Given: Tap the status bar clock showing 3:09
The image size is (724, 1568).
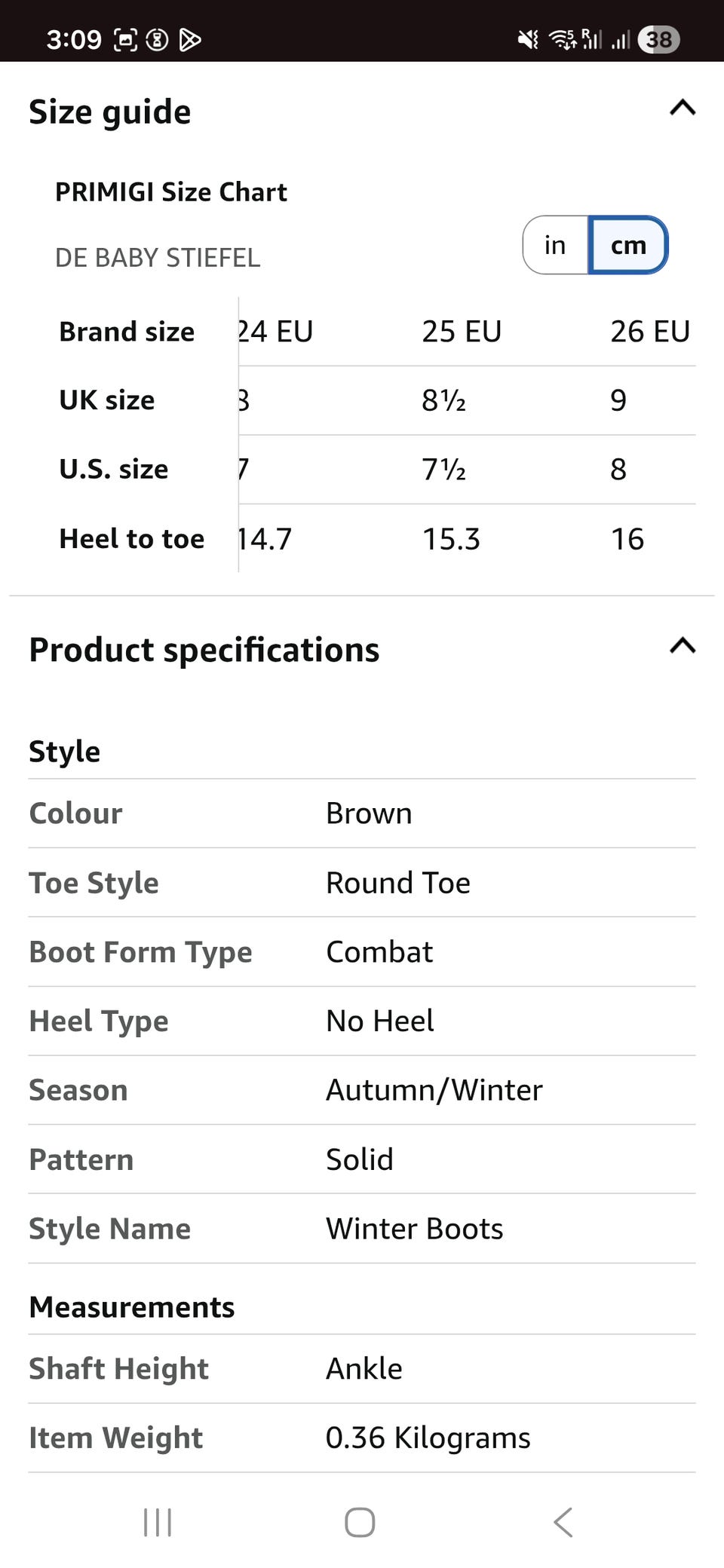Looking at the screenshot, I should [x=74, y=39].
